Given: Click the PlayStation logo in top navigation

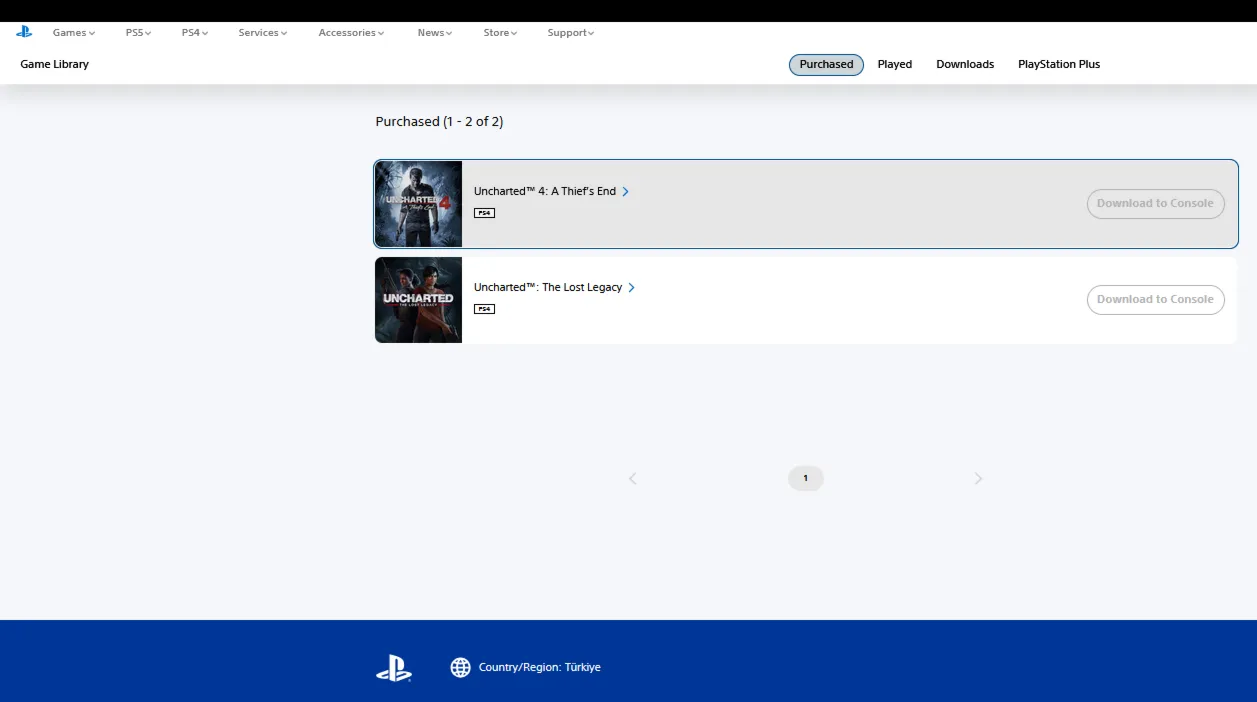Looking at the screenshot, I should [x=24, y=32].
